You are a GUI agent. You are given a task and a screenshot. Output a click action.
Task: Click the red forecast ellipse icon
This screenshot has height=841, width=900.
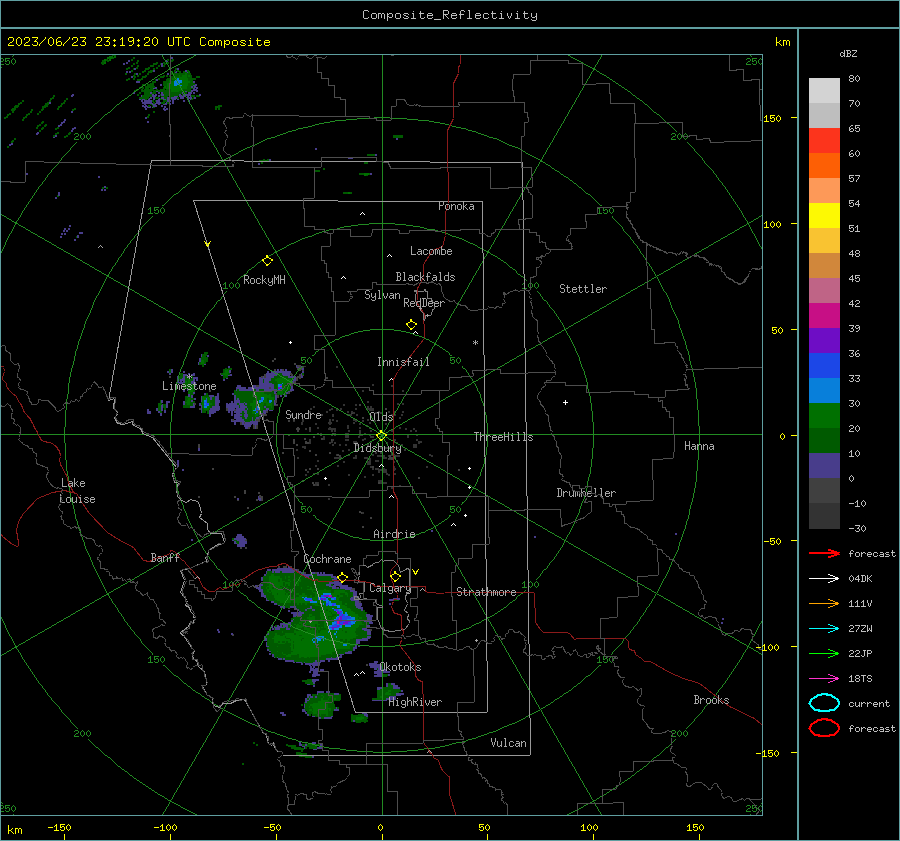[824, 728]
